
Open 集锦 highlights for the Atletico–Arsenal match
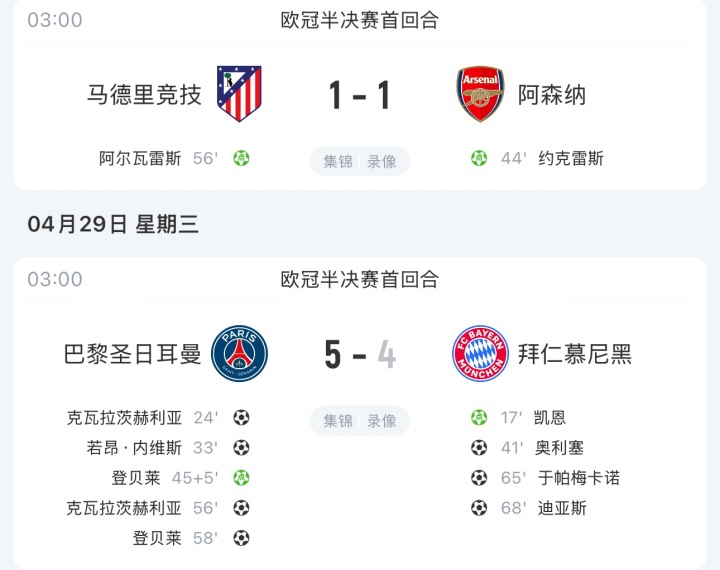tap(338, 161)
